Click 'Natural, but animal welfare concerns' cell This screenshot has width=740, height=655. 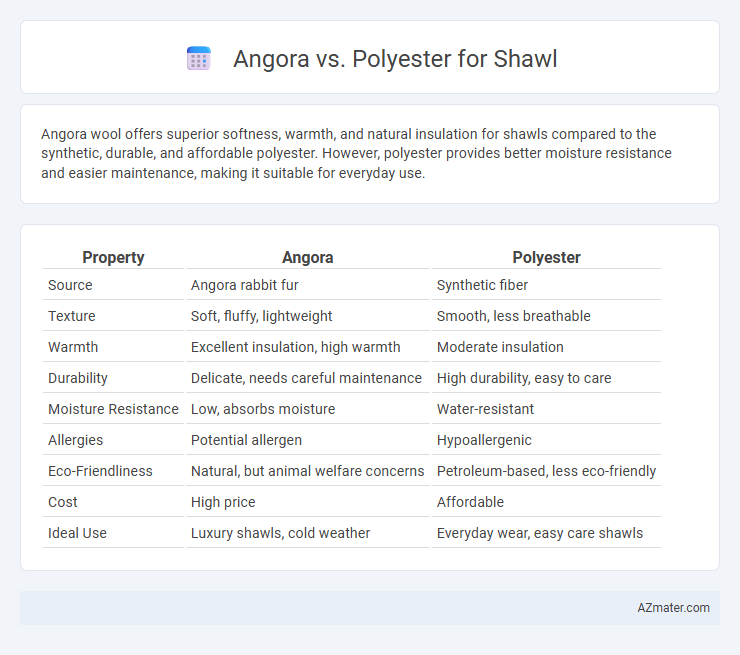pos(308,471)
